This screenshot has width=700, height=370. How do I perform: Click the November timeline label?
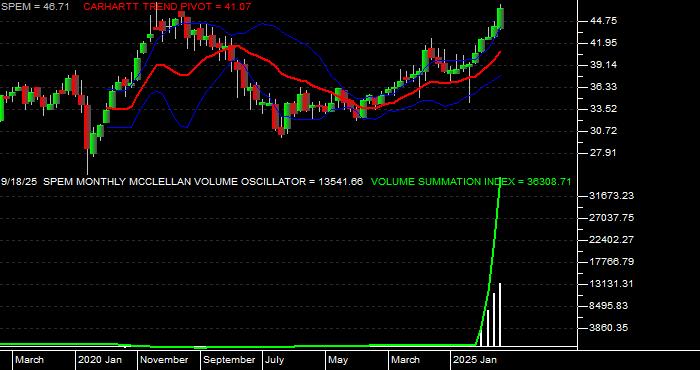point(164,360)
